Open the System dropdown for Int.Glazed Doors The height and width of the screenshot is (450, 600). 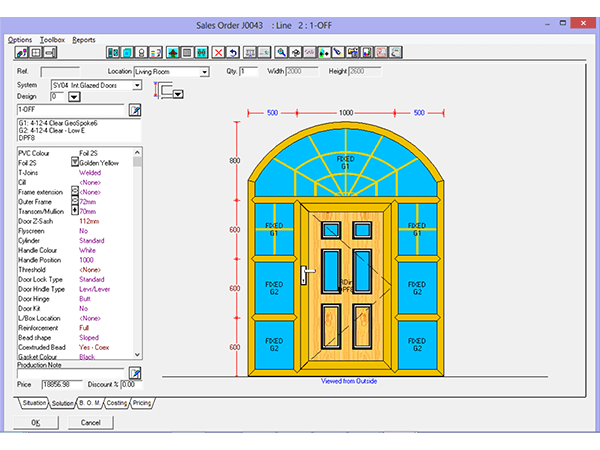tap(136, 85)
